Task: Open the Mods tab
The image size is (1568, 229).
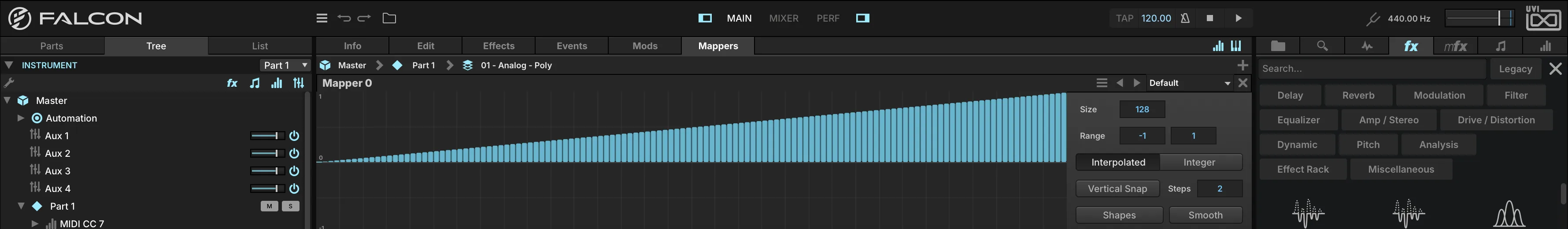Action: [645, 46]
